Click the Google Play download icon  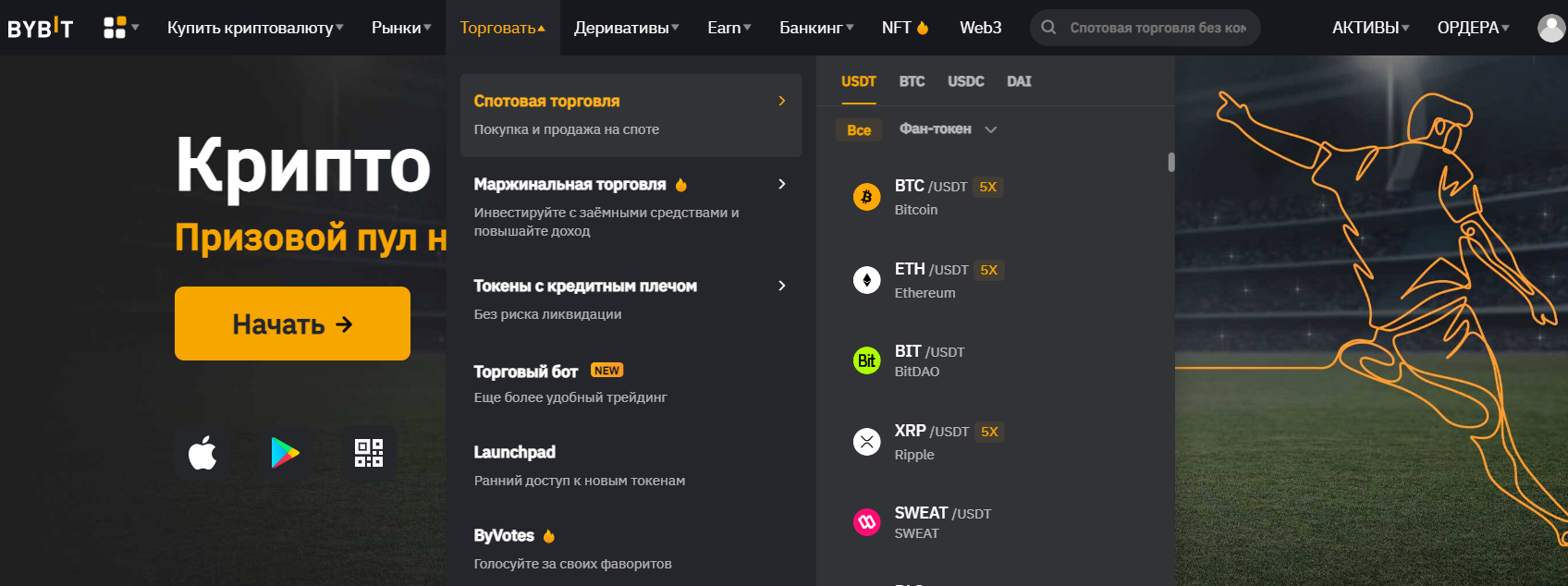(x=286, y=453)
